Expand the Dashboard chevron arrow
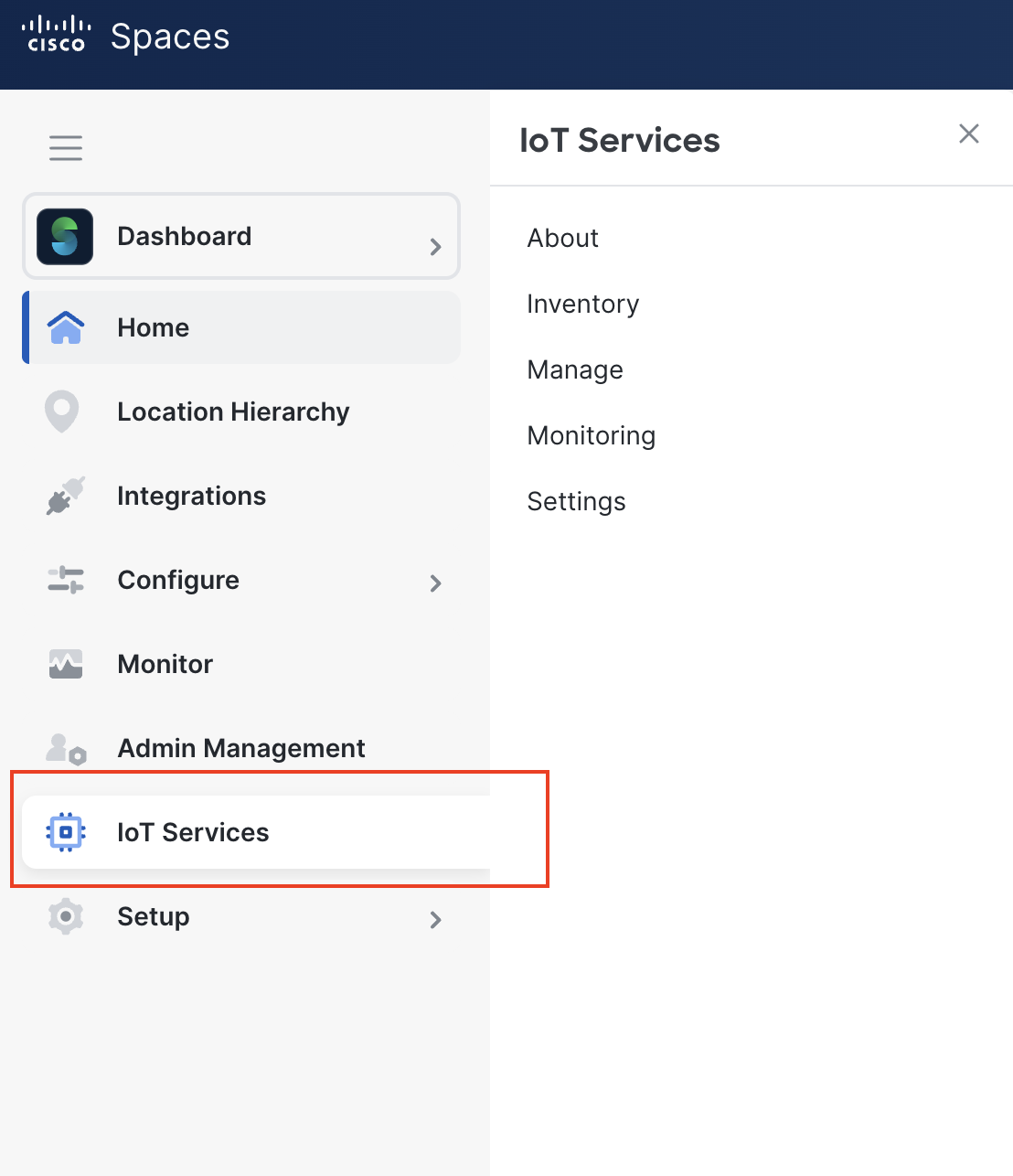Viewport: 1013px width, 1176px height. tap(436, 246)
